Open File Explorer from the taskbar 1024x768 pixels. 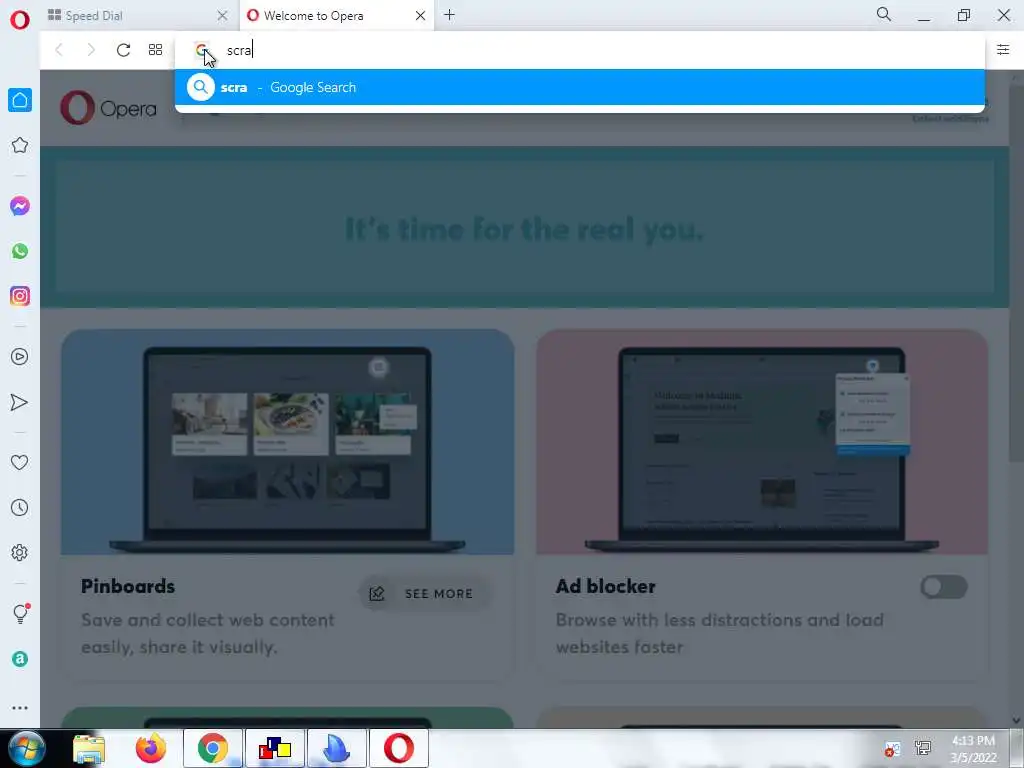coord(88,748)
